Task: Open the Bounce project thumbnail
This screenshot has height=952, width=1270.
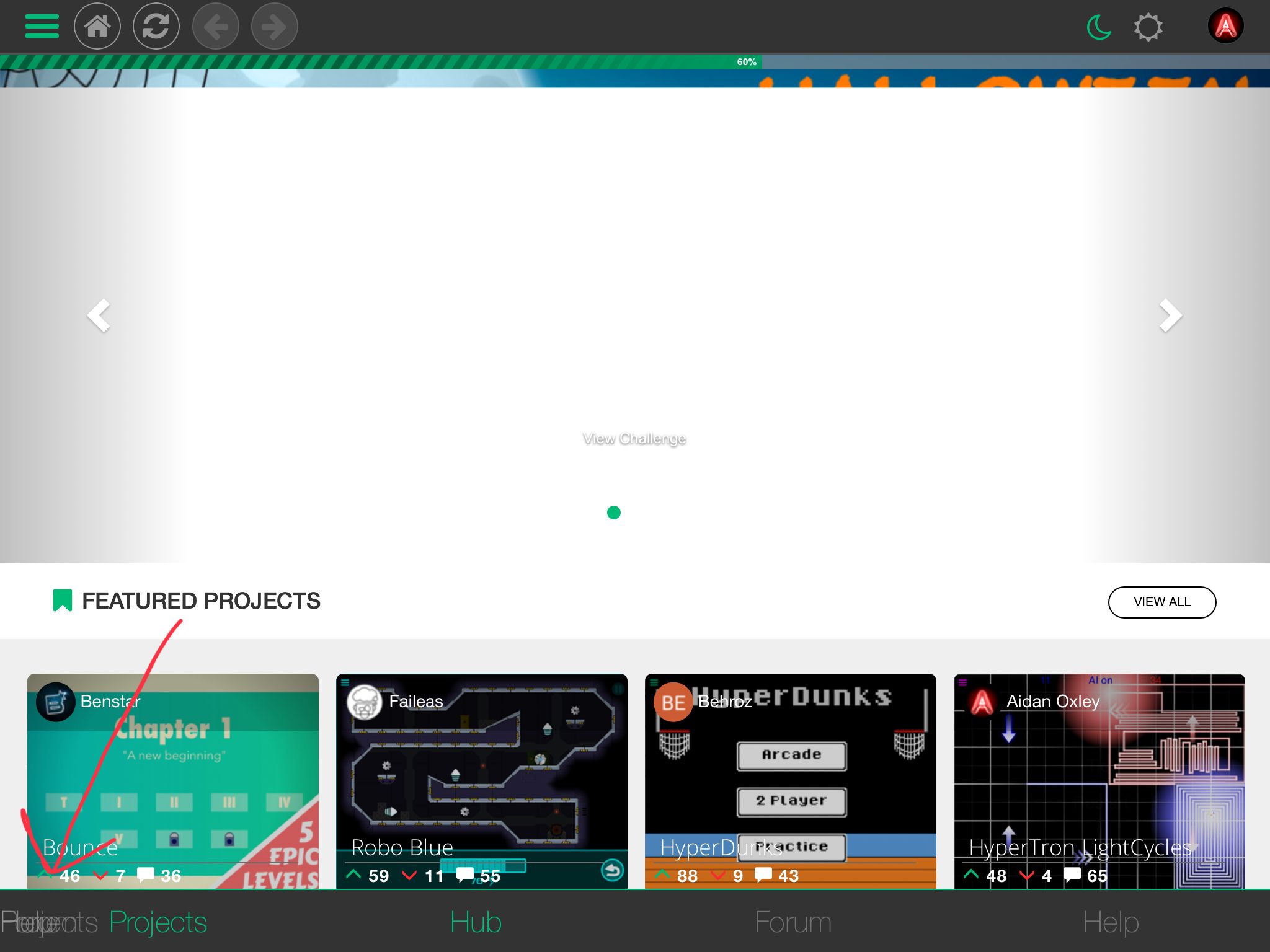Action: pyautogui.click(x=173, y=775)
